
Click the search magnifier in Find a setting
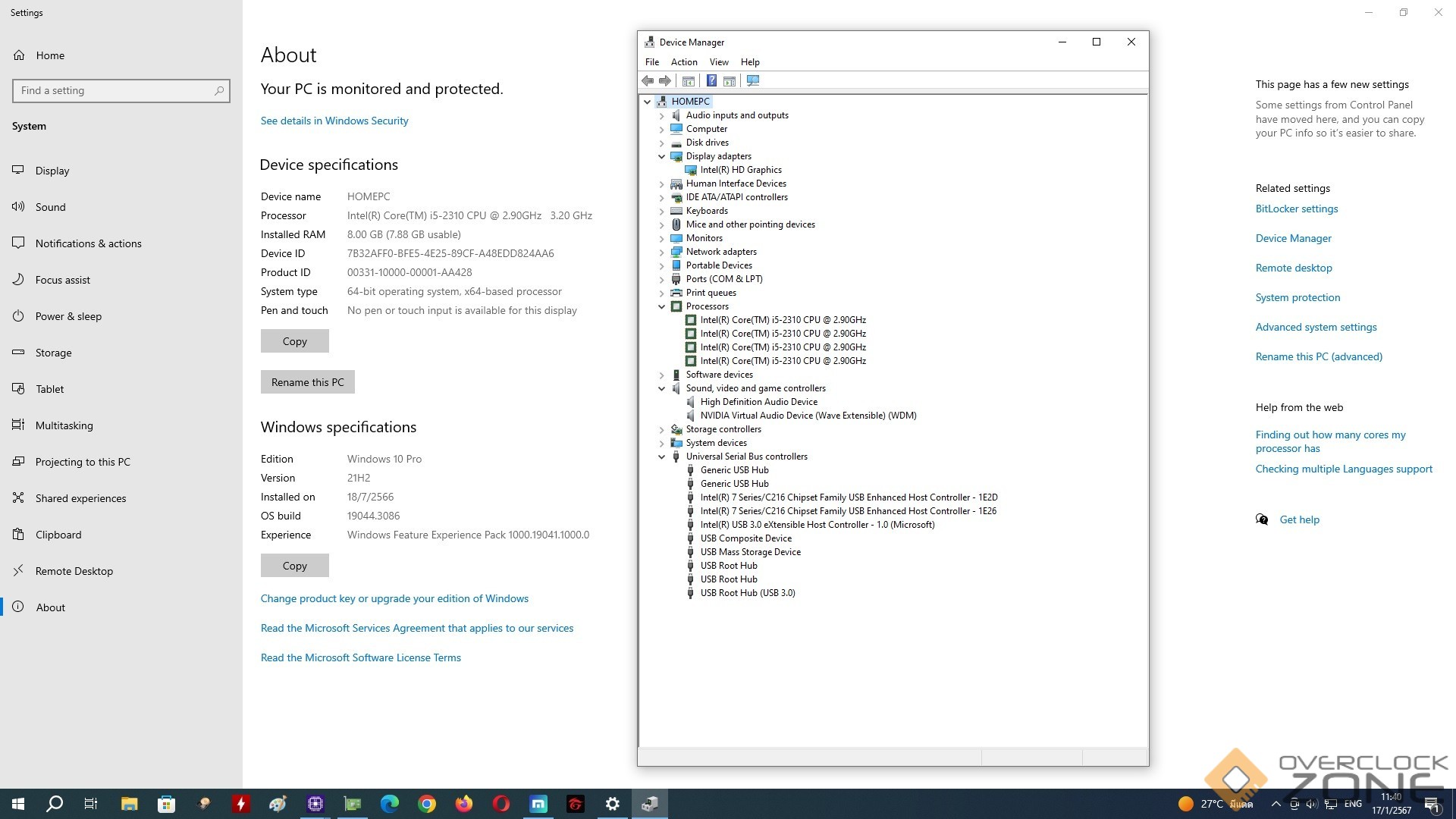219,91
